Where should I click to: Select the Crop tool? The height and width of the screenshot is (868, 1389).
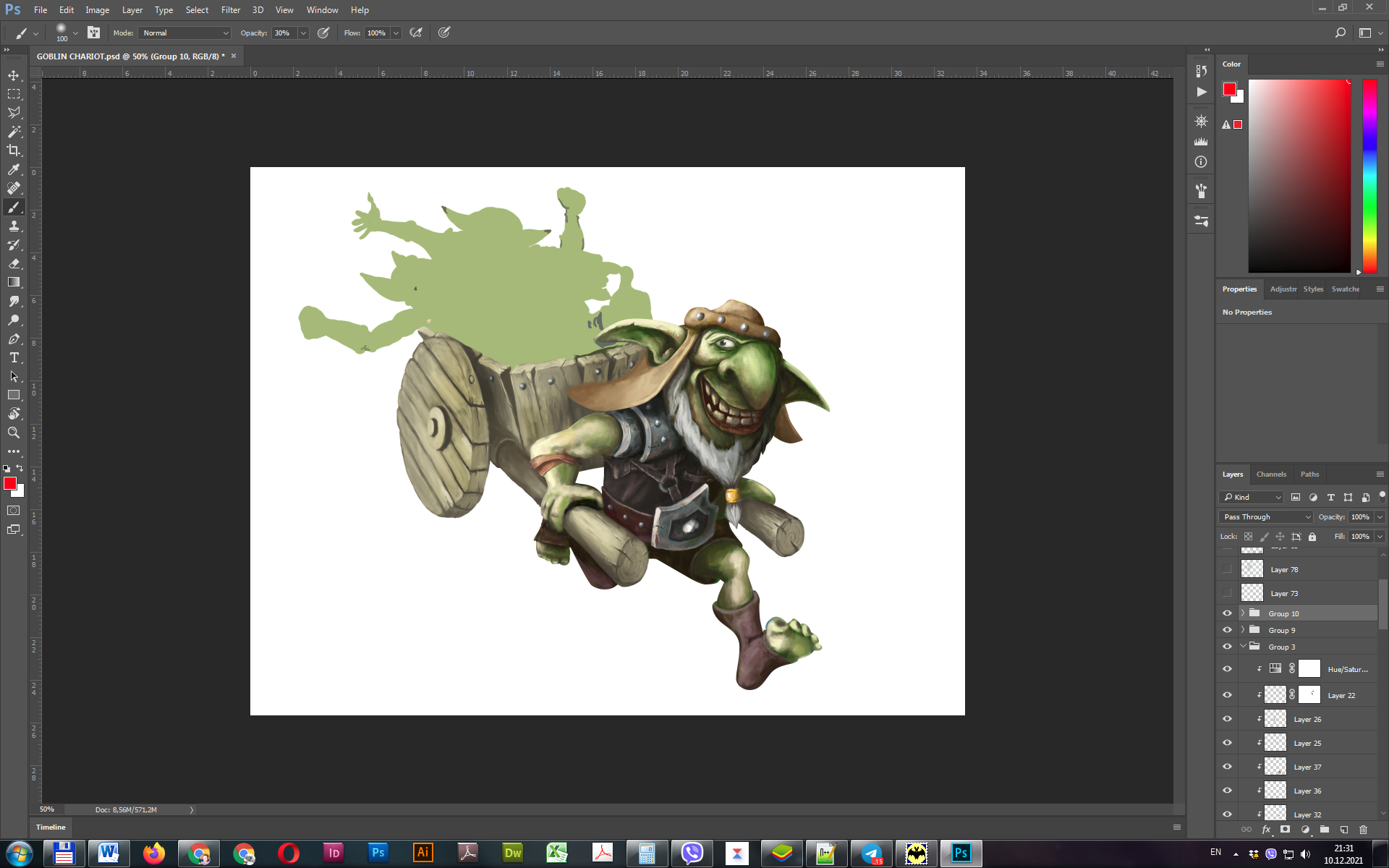pos(14,150)
